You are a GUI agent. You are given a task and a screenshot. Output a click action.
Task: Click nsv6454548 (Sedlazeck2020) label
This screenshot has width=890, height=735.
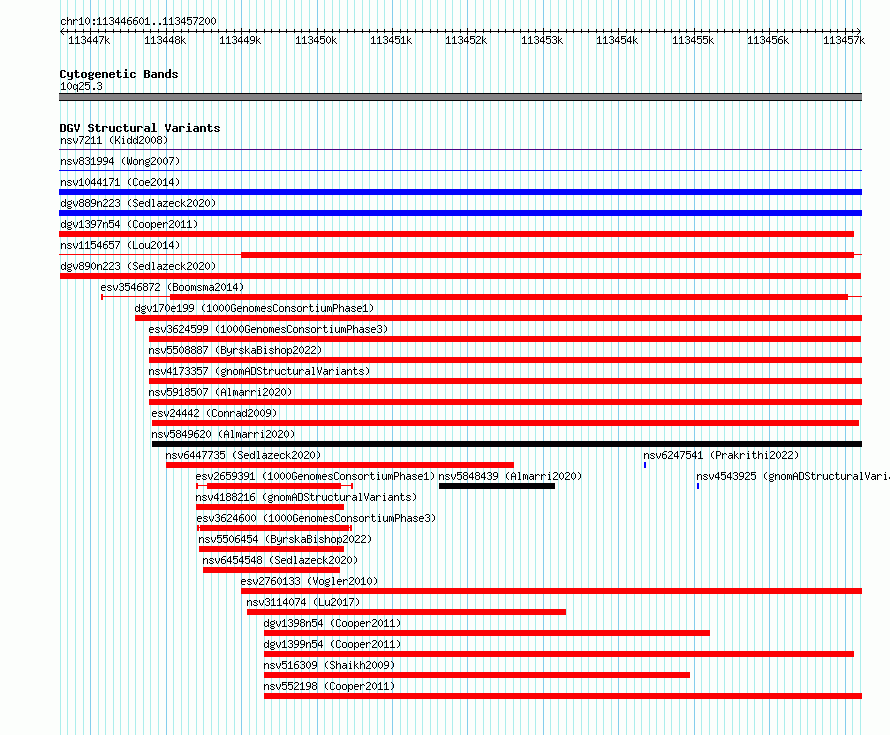click(x=280, y=560)
